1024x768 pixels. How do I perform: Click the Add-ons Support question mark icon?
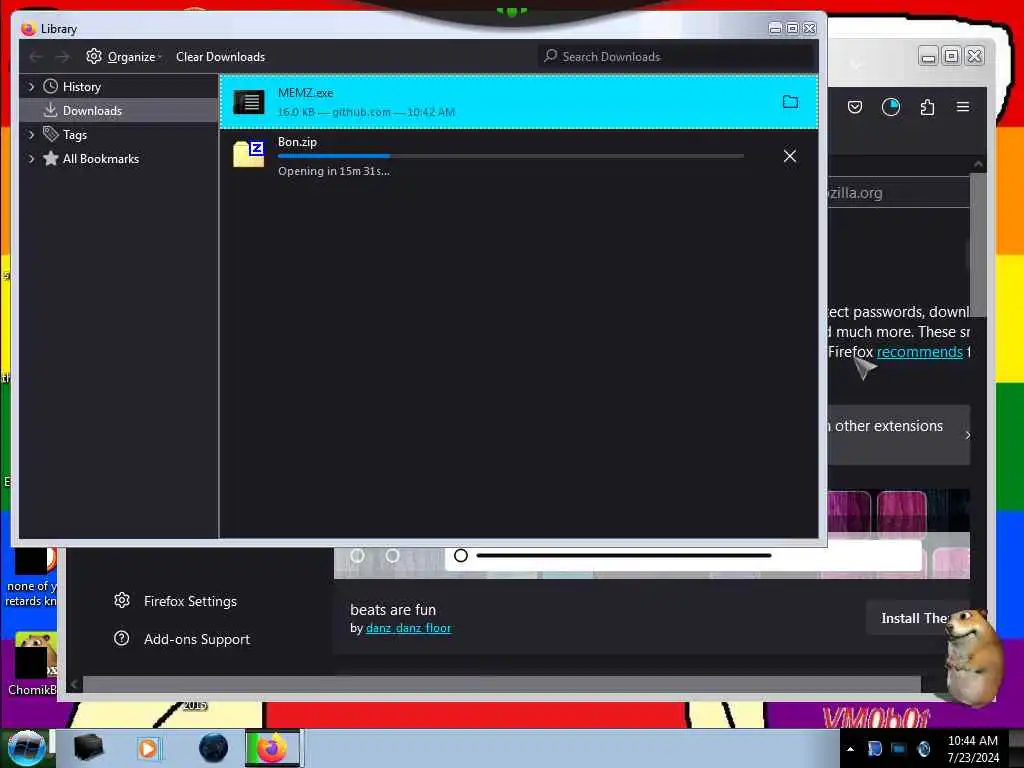point(121,638)
